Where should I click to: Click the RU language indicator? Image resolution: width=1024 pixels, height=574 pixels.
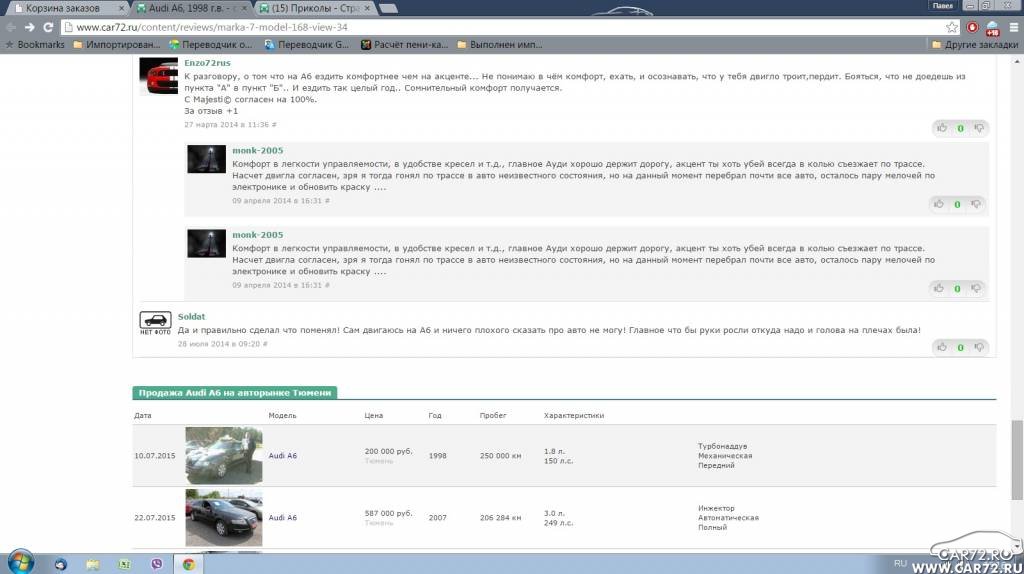901,563
